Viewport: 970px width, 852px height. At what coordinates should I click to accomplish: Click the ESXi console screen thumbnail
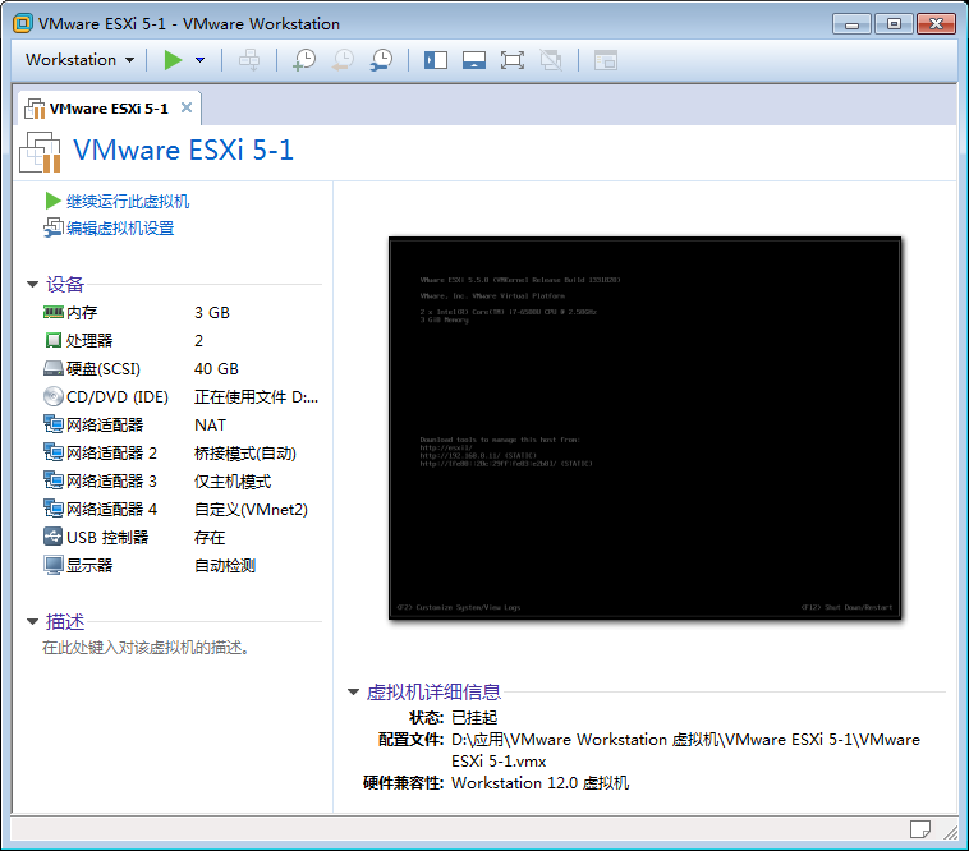[645, 428]
